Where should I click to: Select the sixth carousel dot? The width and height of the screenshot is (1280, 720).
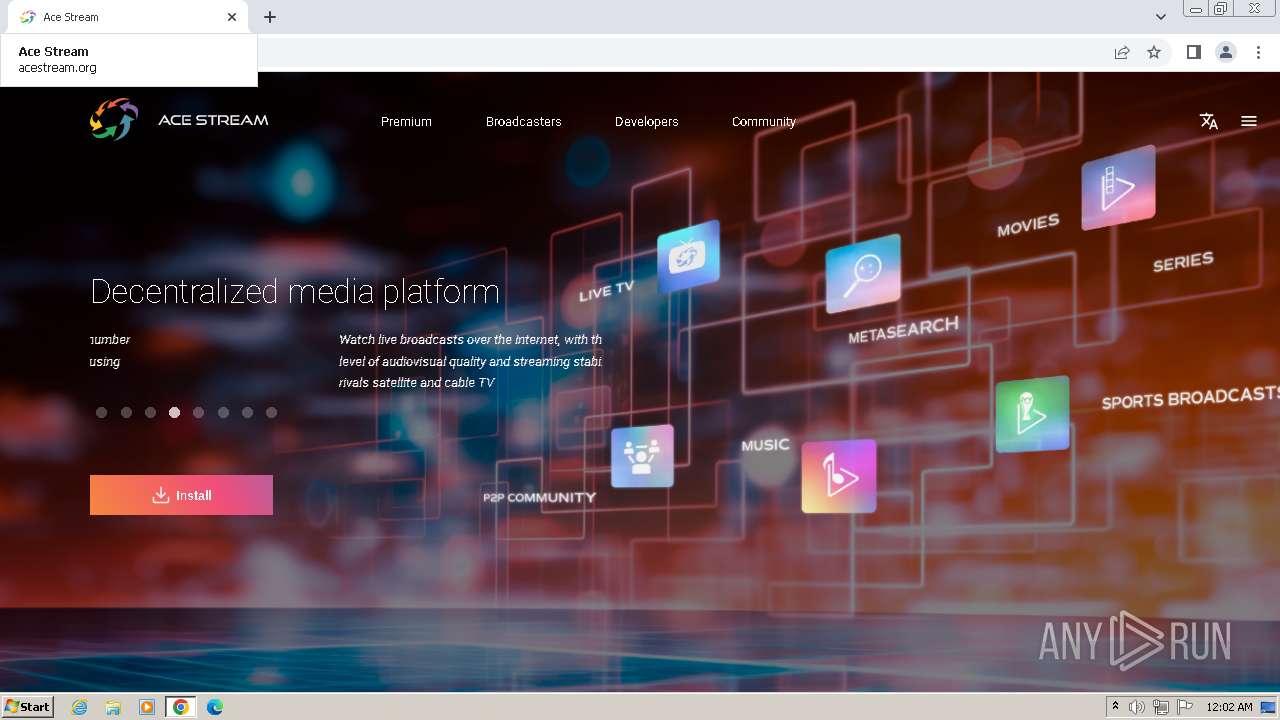[223, 412]
